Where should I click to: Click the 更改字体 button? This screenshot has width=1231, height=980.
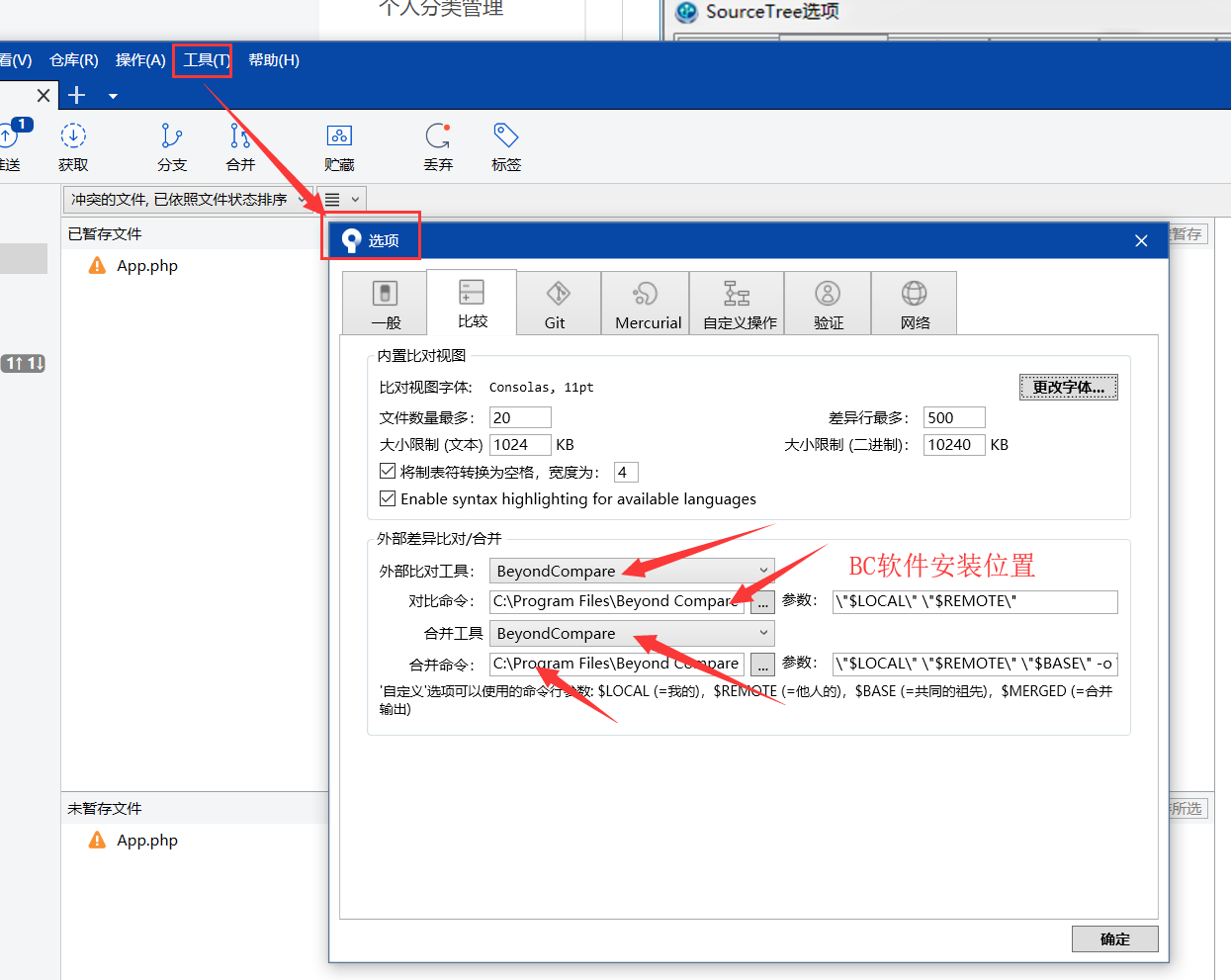click(1068, 387)
